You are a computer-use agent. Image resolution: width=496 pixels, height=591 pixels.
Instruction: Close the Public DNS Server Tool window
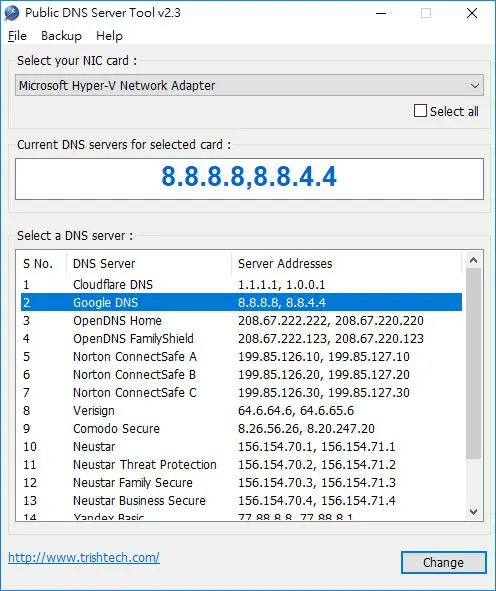472,14
